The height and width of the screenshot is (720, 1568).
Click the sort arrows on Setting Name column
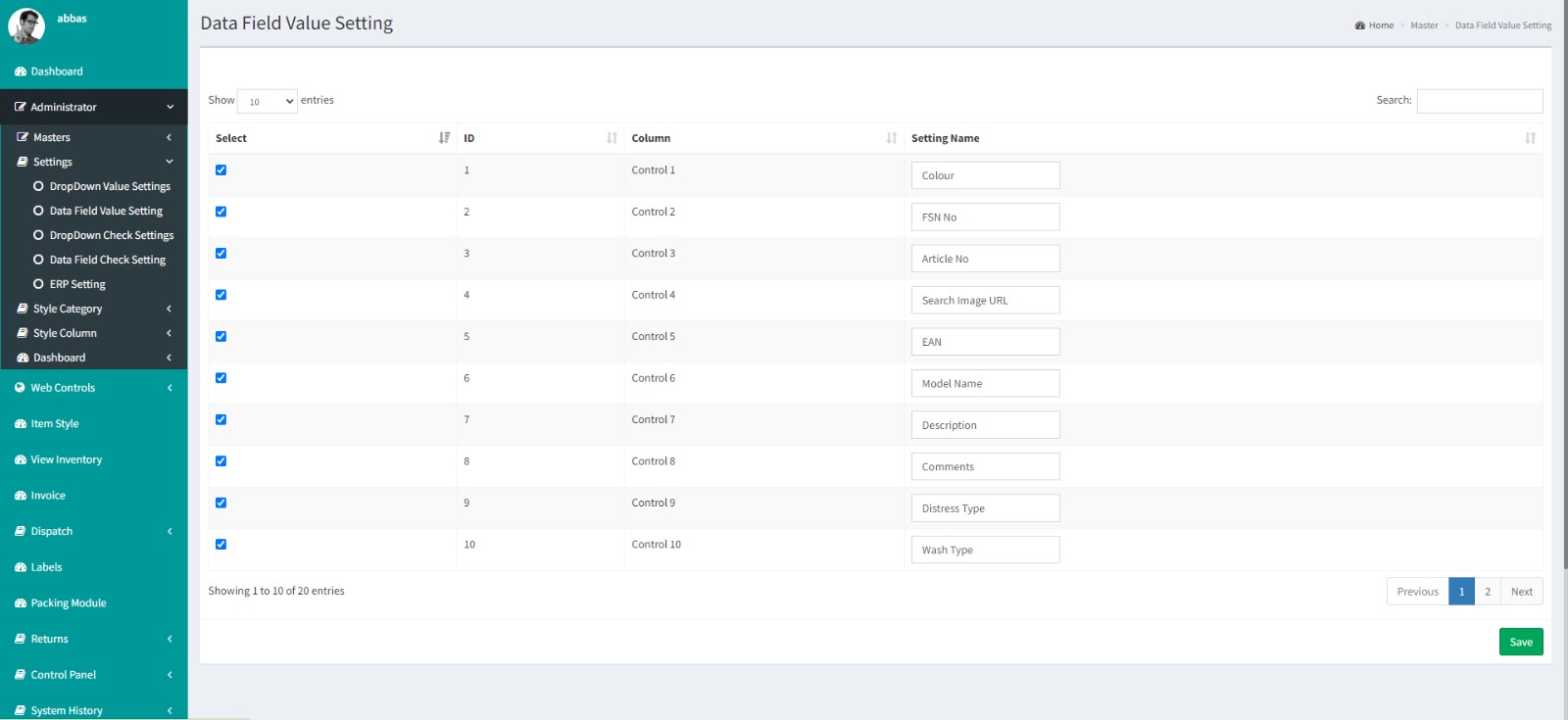(1530, 138)
